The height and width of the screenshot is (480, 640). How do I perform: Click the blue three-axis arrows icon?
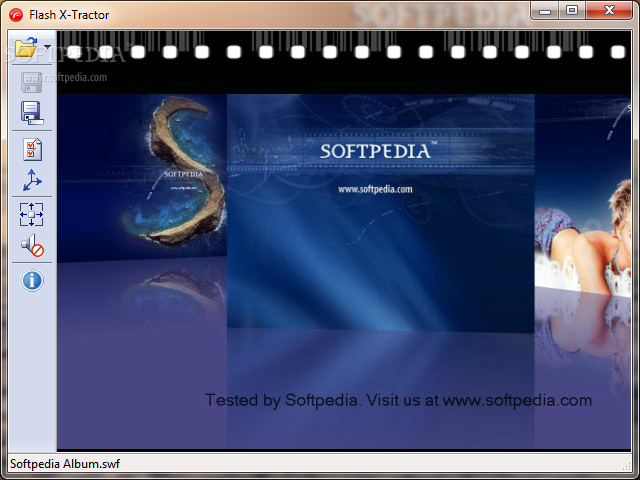pos(32,180)
